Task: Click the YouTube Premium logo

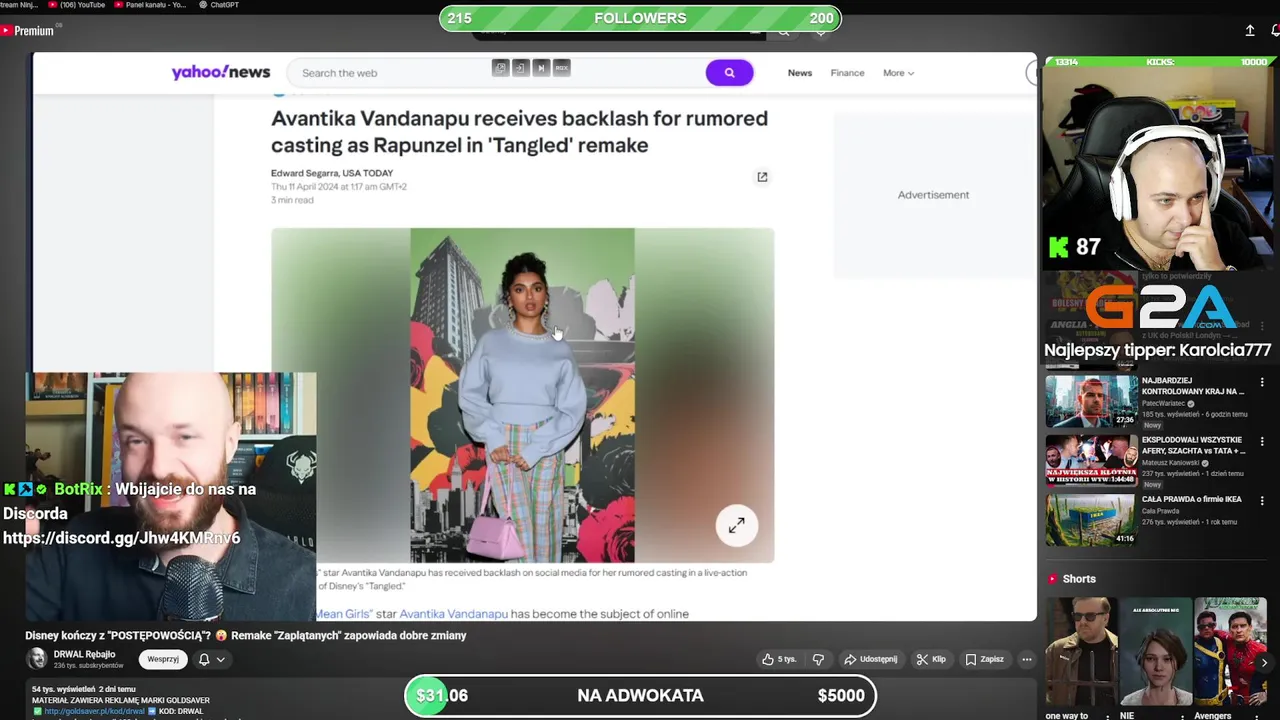Action: (x=28, y=31)
